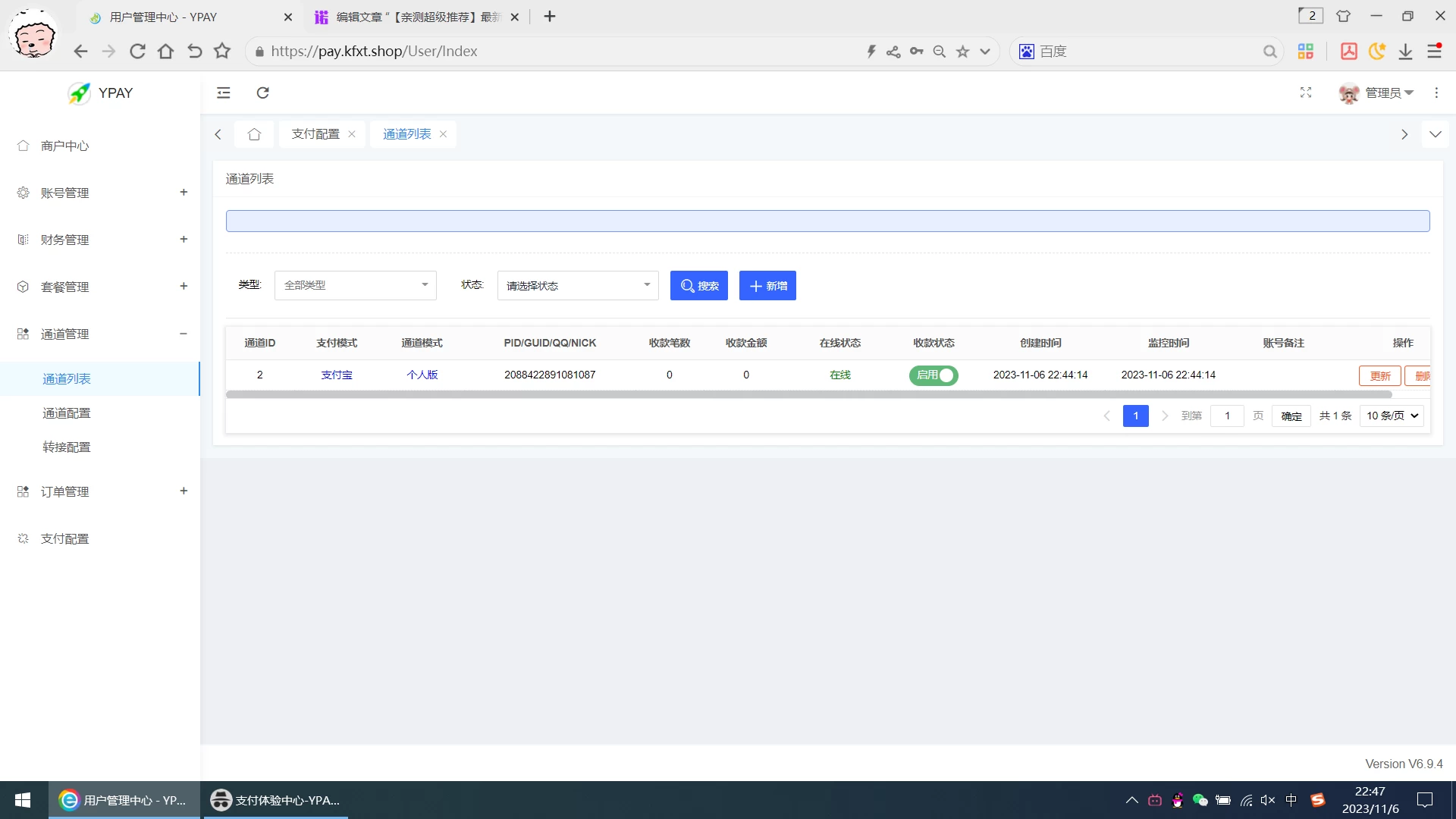
Task: Switch to the 通道列表 tab
Action: 406,134
